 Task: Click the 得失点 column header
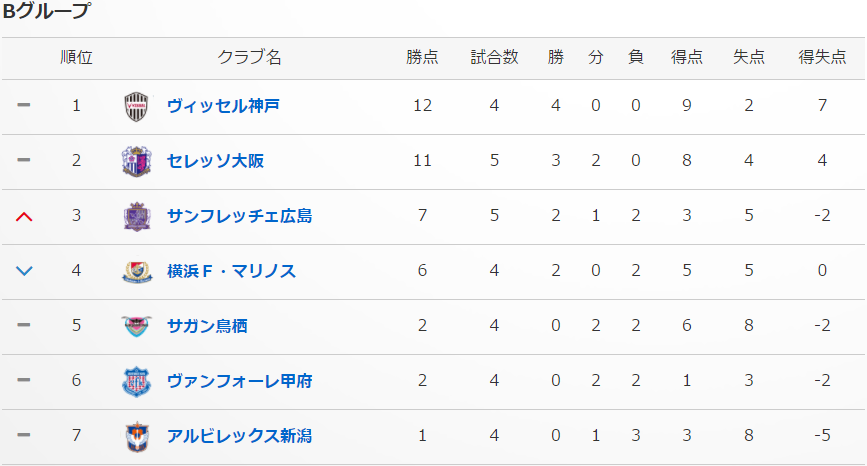coord(822,58)
